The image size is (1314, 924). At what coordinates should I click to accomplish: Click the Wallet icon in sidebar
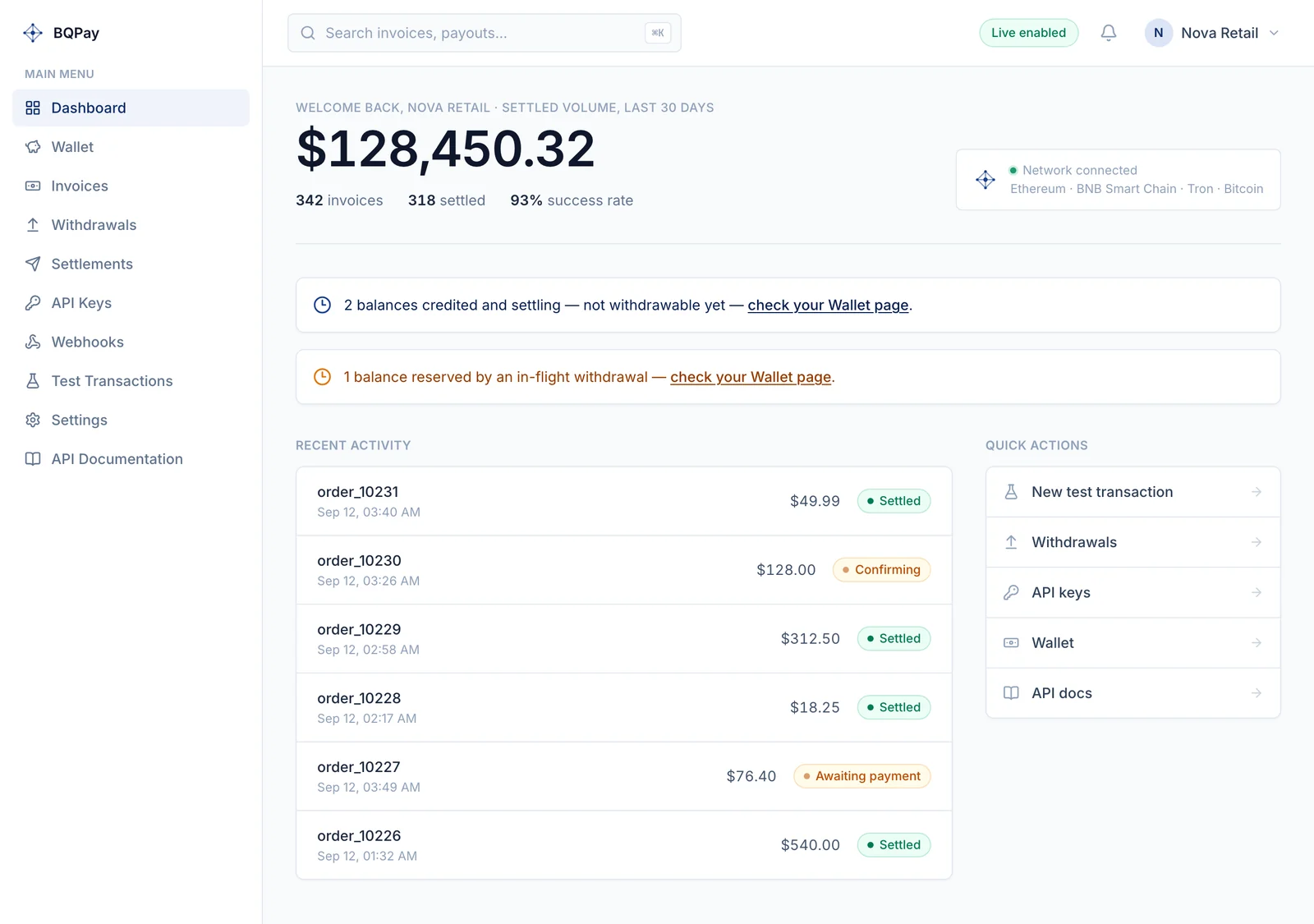(33, 147)
